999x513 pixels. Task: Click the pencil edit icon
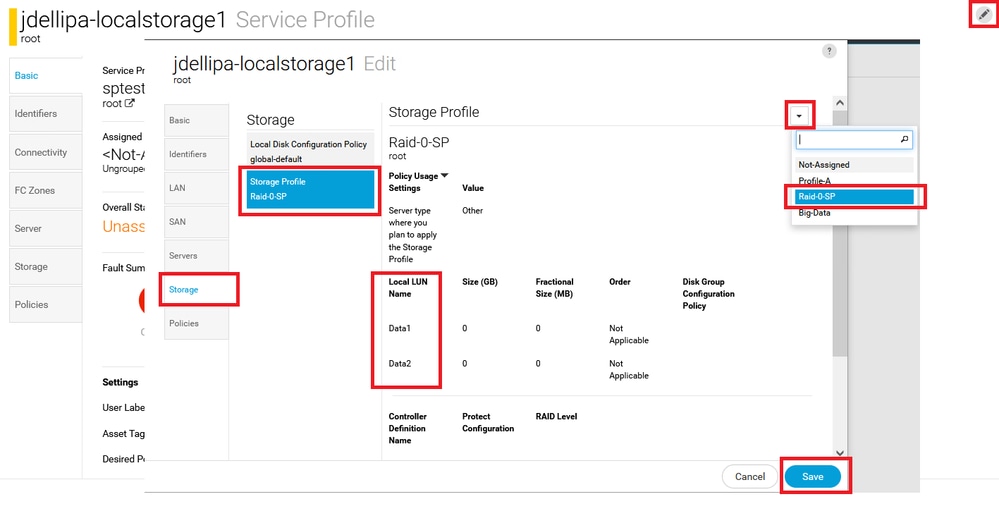tap(984, 14)
